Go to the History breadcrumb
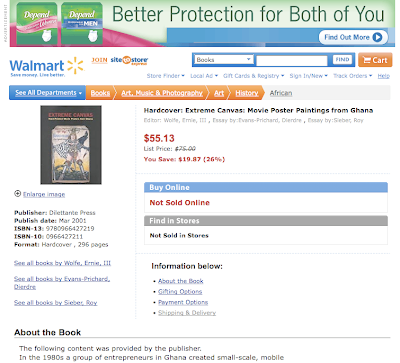 coord(247,93)
